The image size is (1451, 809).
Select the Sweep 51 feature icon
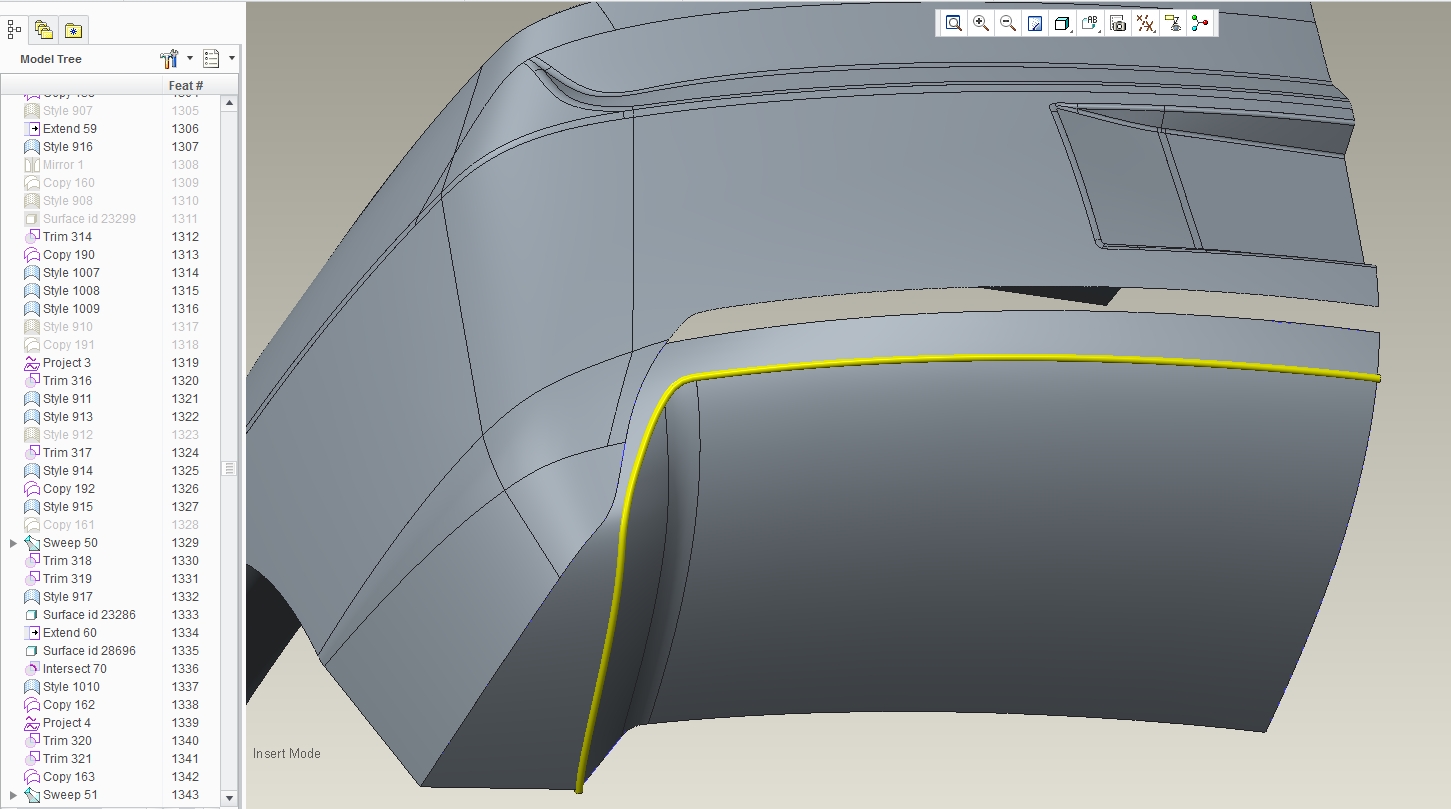tap(31, 795)
